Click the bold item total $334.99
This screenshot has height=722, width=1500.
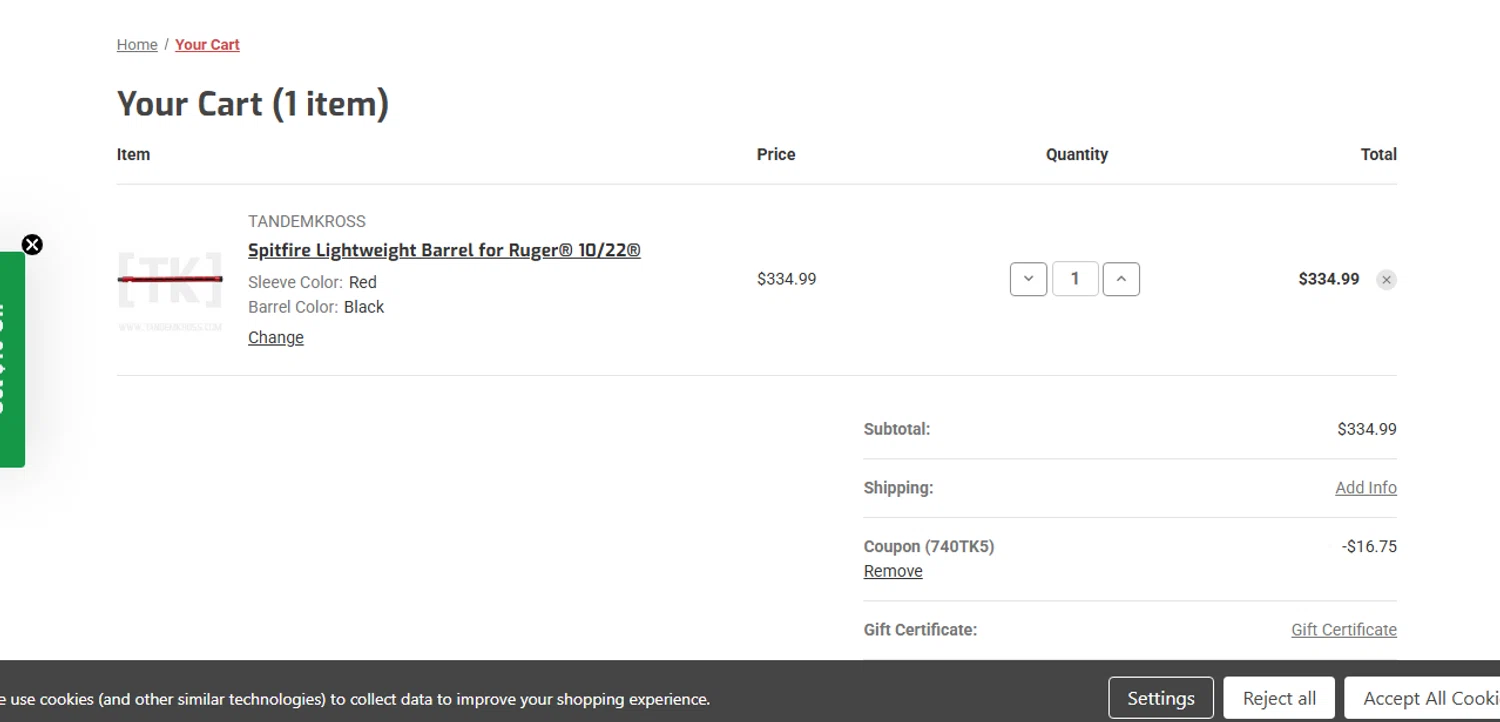(1329, 279)
